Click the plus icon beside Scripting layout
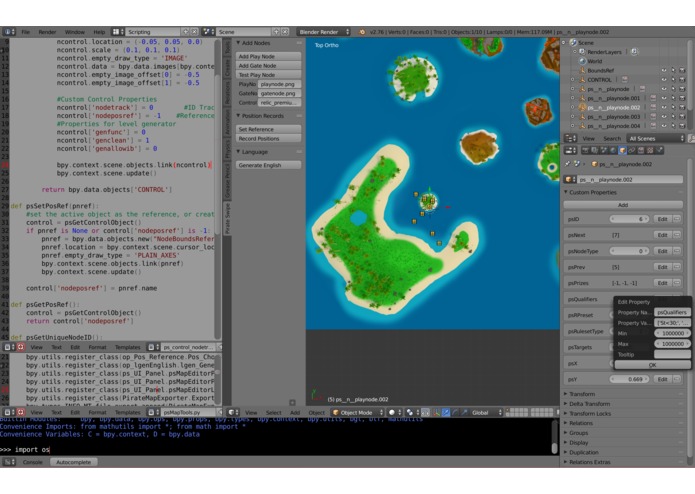695x494 pixels. (186, 32)
